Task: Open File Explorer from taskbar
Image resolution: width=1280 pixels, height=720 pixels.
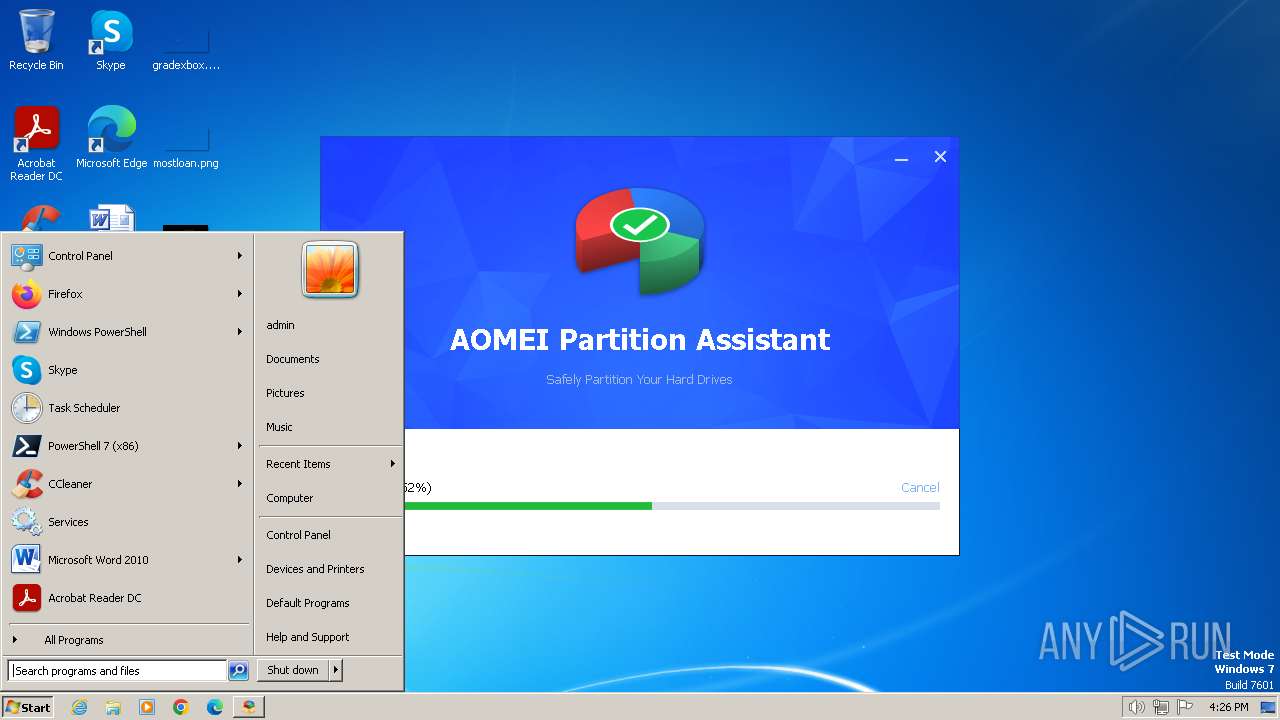Action: (x=113, y=707)
